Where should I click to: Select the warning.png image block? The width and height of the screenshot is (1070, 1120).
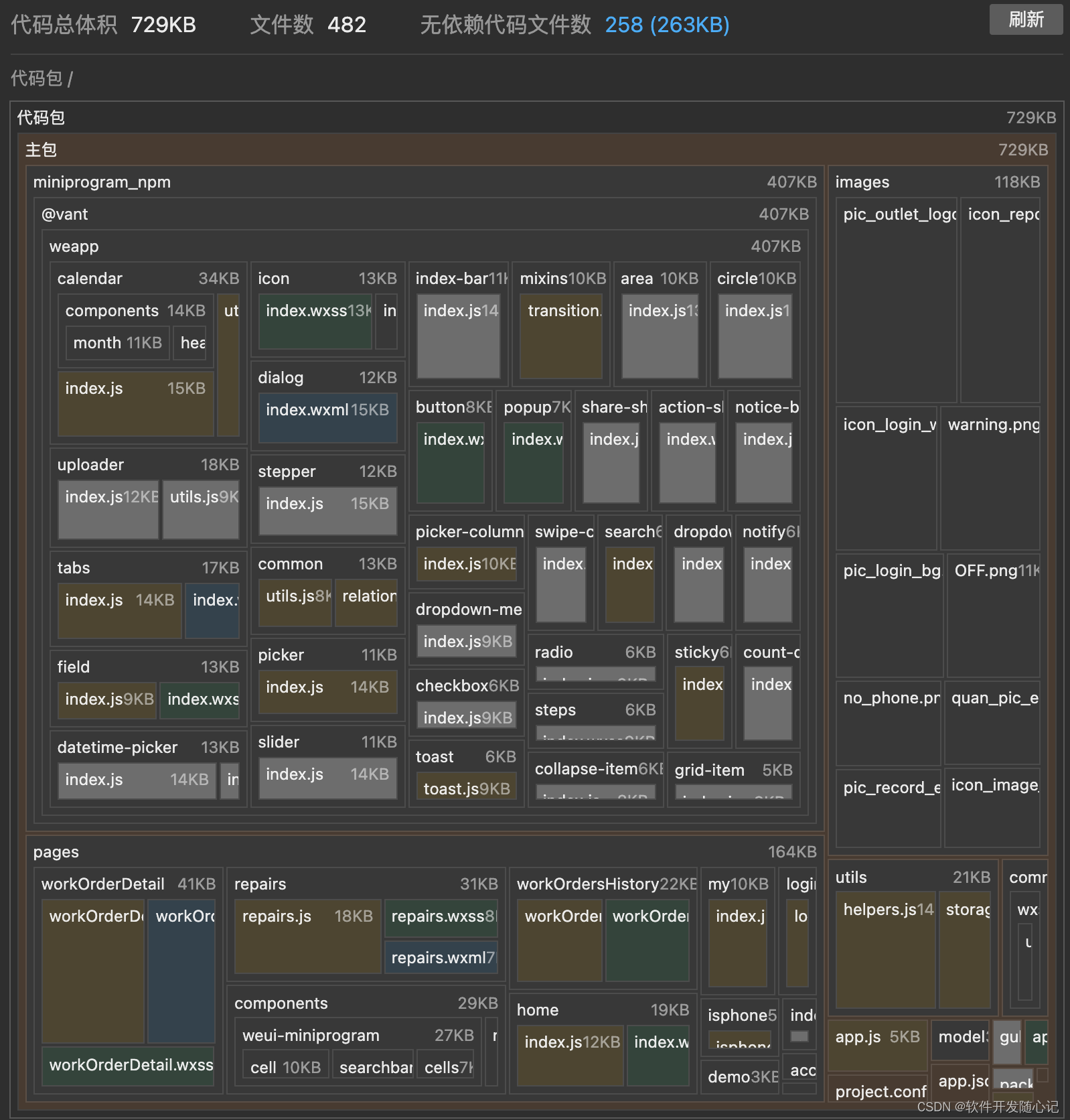[990, 478]
